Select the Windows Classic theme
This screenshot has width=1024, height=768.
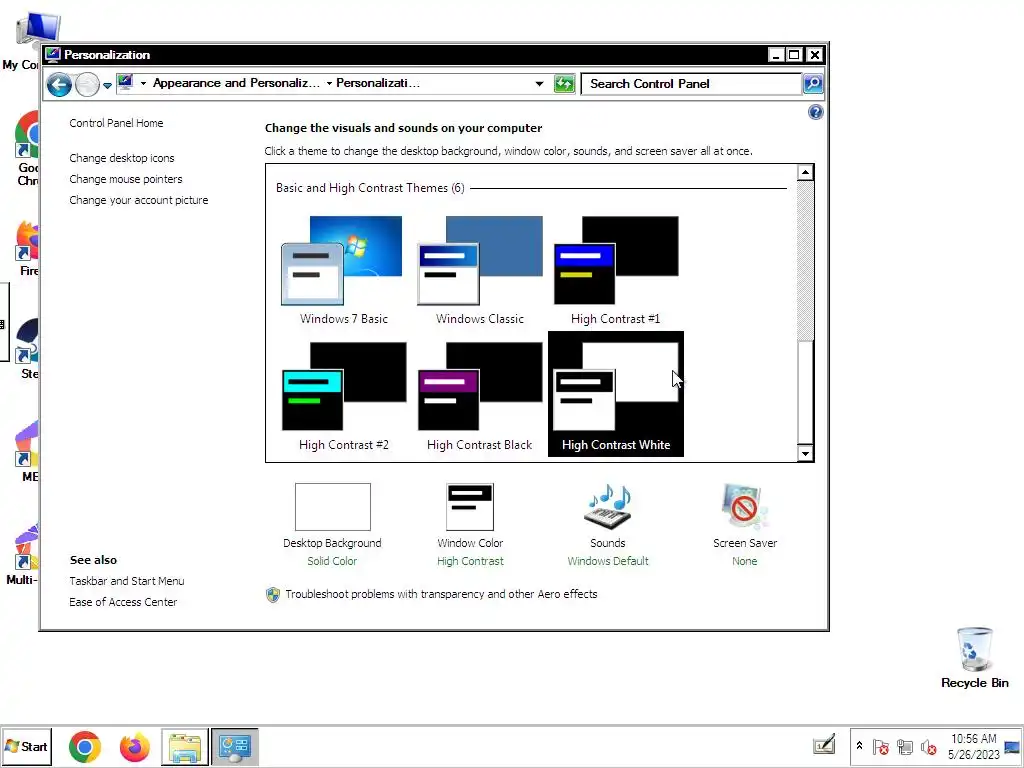[480, 270]
